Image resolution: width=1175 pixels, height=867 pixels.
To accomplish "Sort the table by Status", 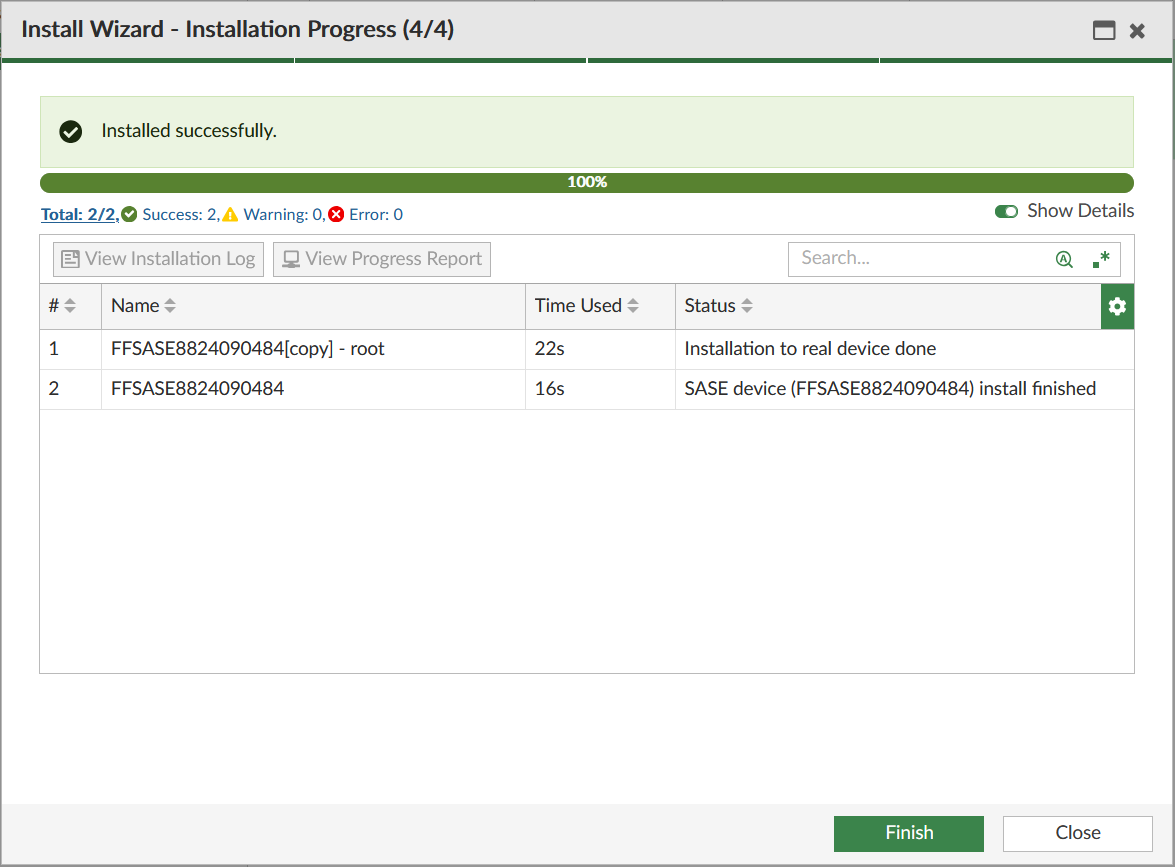I will pyautogui.click(x=746, y=305).
